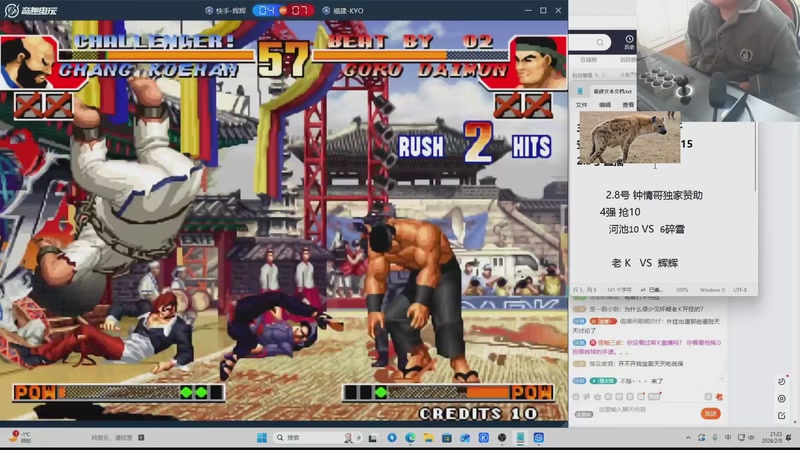Click the pop-out edit icon in sidebar
This screenshot has width=800, height=450.
coord(782,416)
